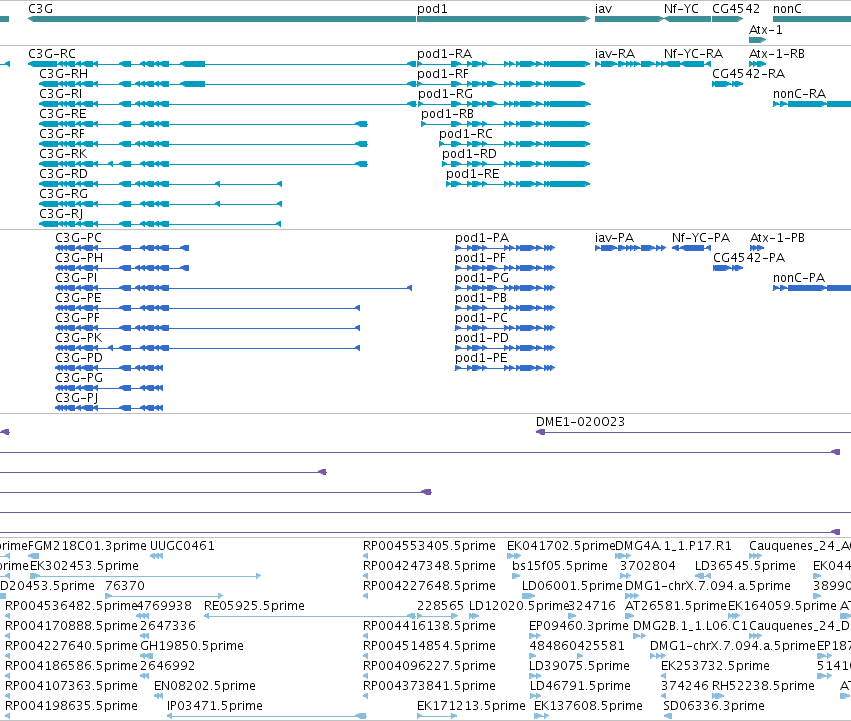The image size is (851, 721).
Task: Select EST 484860425581 label
Action: tap(577, 646)
